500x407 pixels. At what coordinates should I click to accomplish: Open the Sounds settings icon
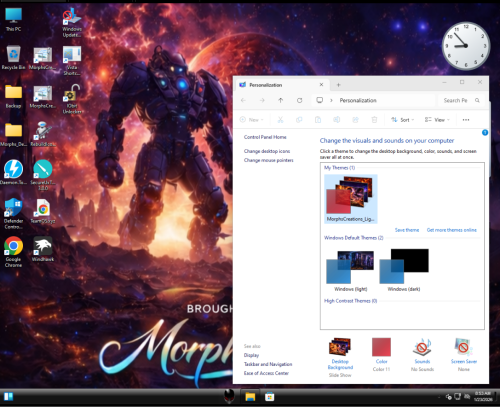point(422,354)
